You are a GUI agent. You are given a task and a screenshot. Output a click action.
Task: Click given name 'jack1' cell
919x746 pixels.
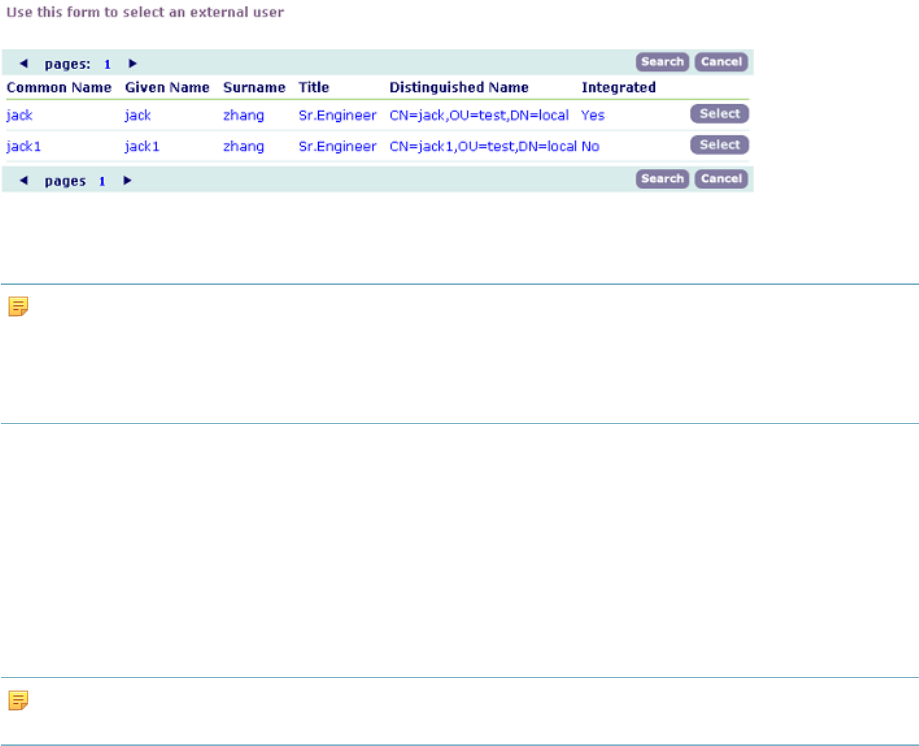pyautogui.click(x=142, y=146)
